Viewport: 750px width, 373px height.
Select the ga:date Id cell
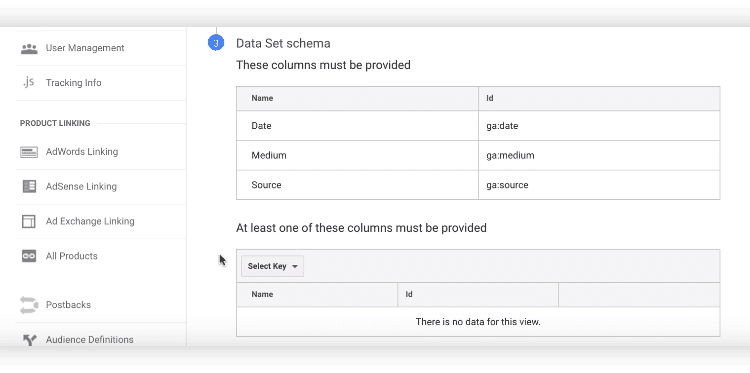599,126
